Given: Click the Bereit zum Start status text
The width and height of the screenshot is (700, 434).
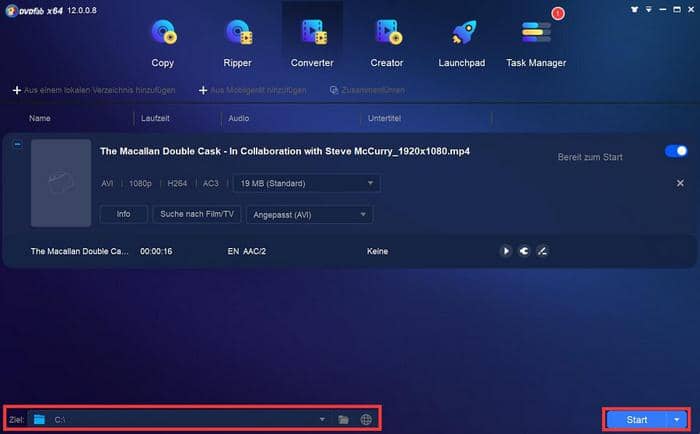Looking at the screenshot, I should pyautogui.click(x=590, y=157).
